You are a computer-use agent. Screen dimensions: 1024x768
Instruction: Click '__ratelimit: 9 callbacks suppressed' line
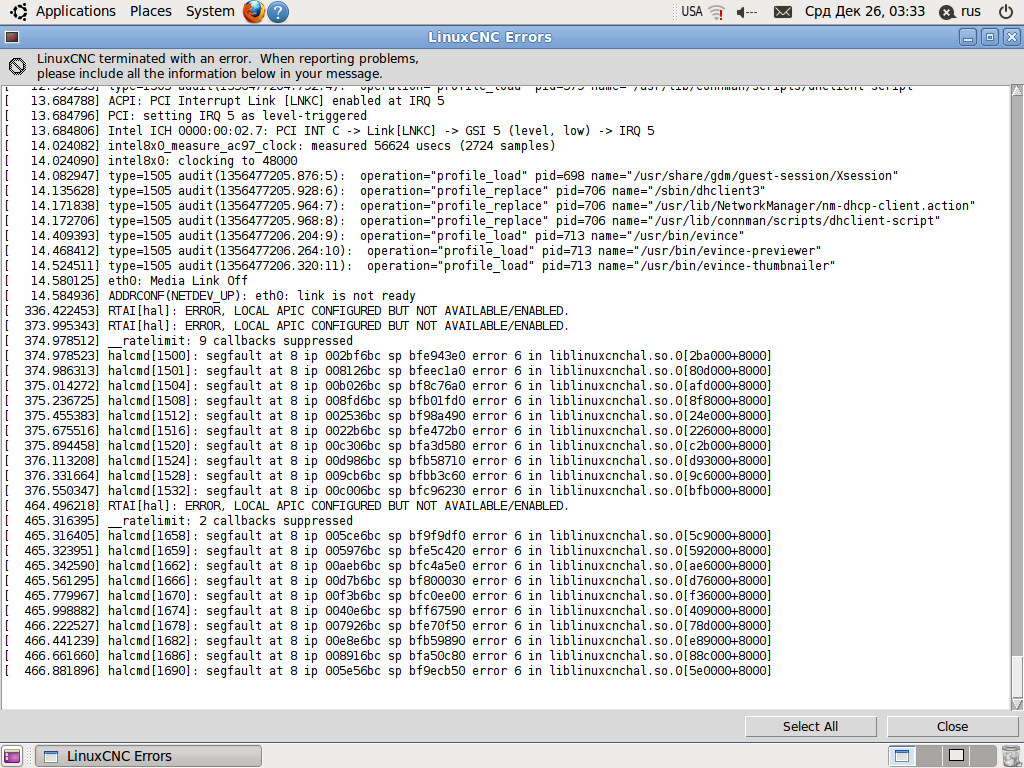[x=179, y=340]
